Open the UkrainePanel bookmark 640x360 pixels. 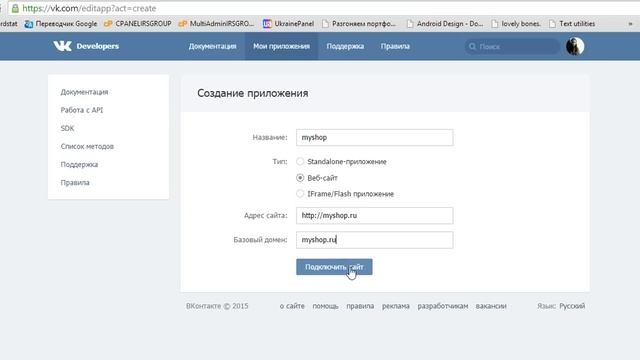pyautogui.click(x=289, y=24)
